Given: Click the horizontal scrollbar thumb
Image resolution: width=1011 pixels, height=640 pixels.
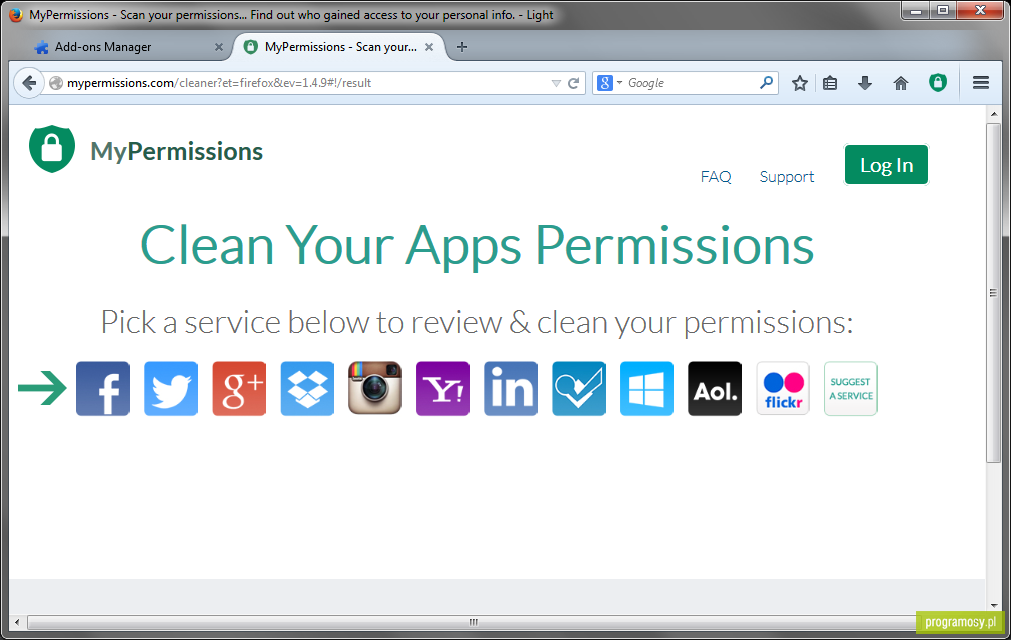Looking at the screenshot, I should tap(474, 622).
